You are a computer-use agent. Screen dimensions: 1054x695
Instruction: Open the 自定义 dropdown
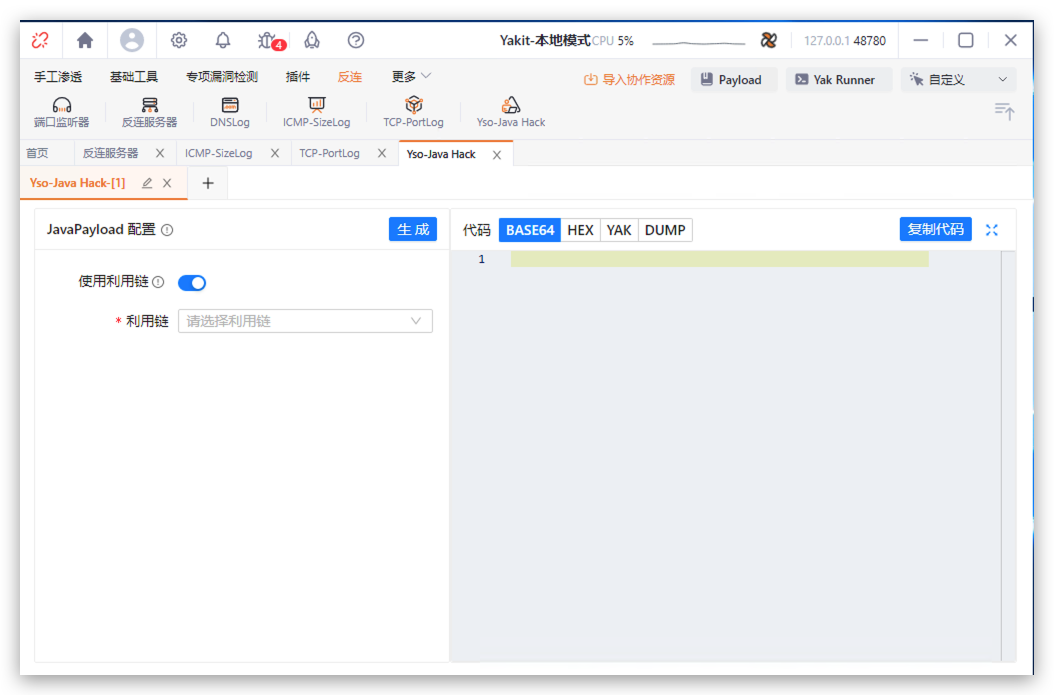(958, 80)
